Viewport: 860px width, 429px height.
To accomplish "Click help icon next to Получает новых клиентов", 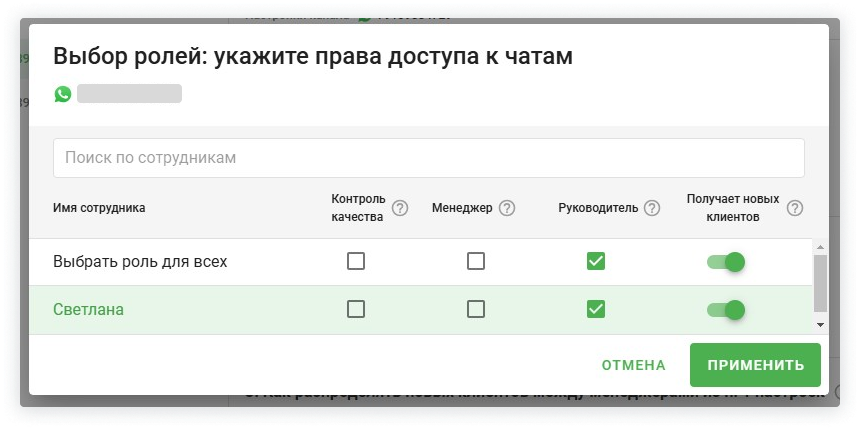I will tap(795, 208).
